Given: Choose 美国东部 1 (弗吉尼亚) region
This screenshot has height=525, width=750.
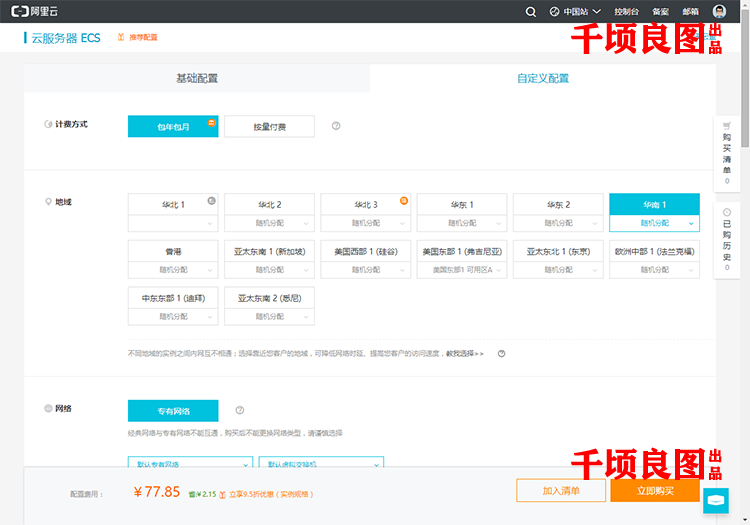Looking at the screenshot, I should tap(462, 251).
